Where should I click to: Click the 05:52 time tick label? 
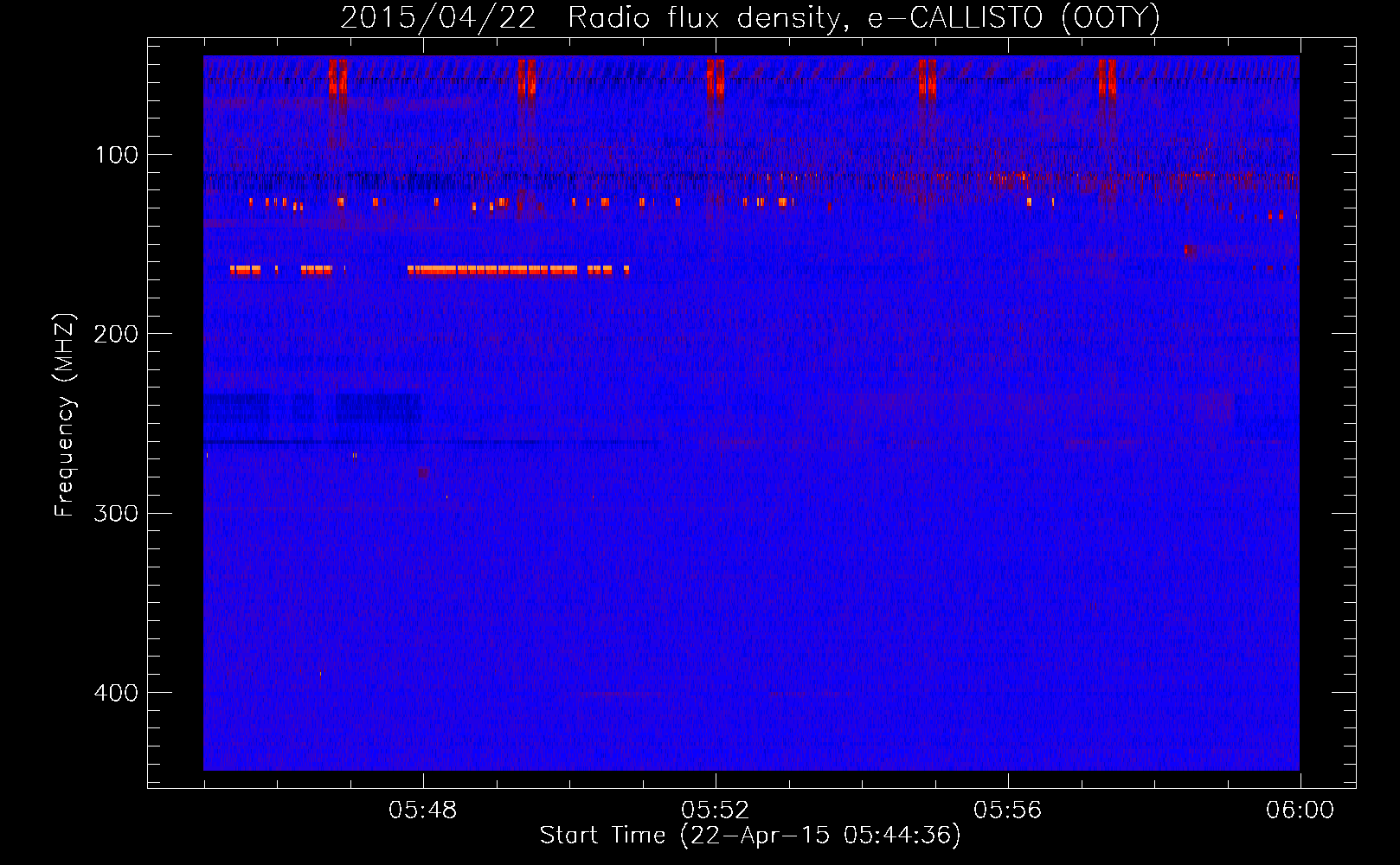pos(716,811)
